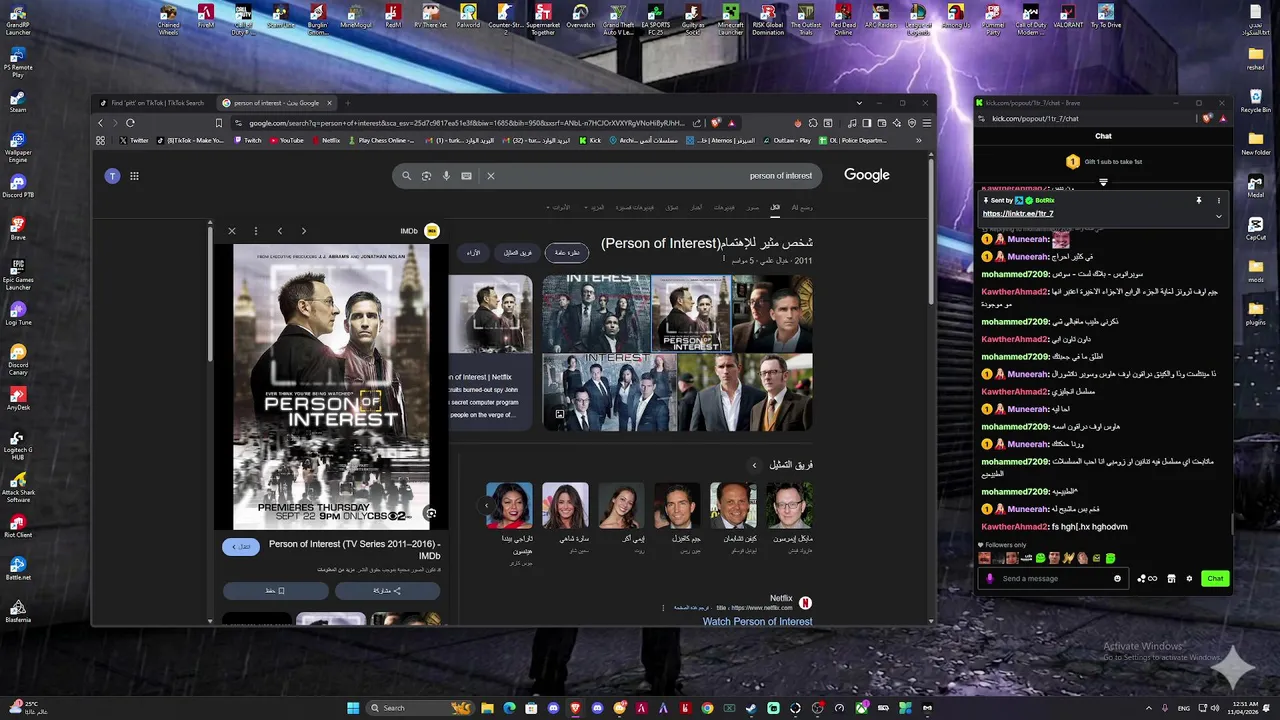1280x720 pixels.
Task: Open Google Lens image search icon
Action: click(426, 176)
